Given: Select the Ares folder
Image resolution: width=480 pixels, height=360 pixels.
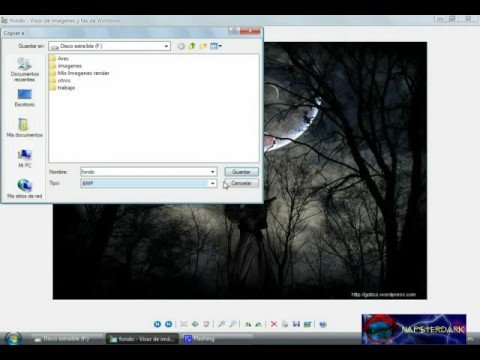Looking at the screenshot, I should (x=59, y=58).
